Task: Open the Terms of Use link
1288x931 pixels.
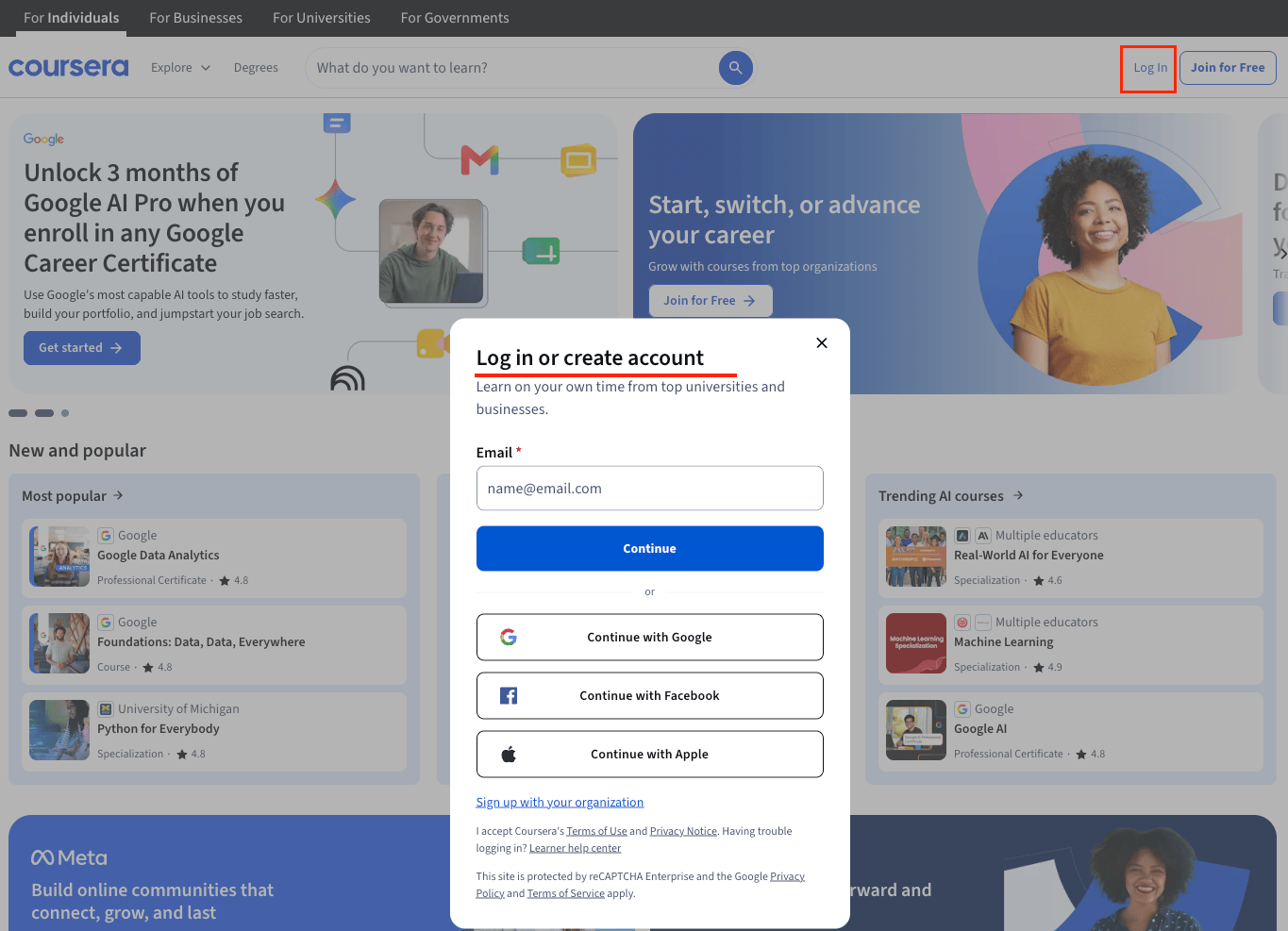Action: point(596,831)
